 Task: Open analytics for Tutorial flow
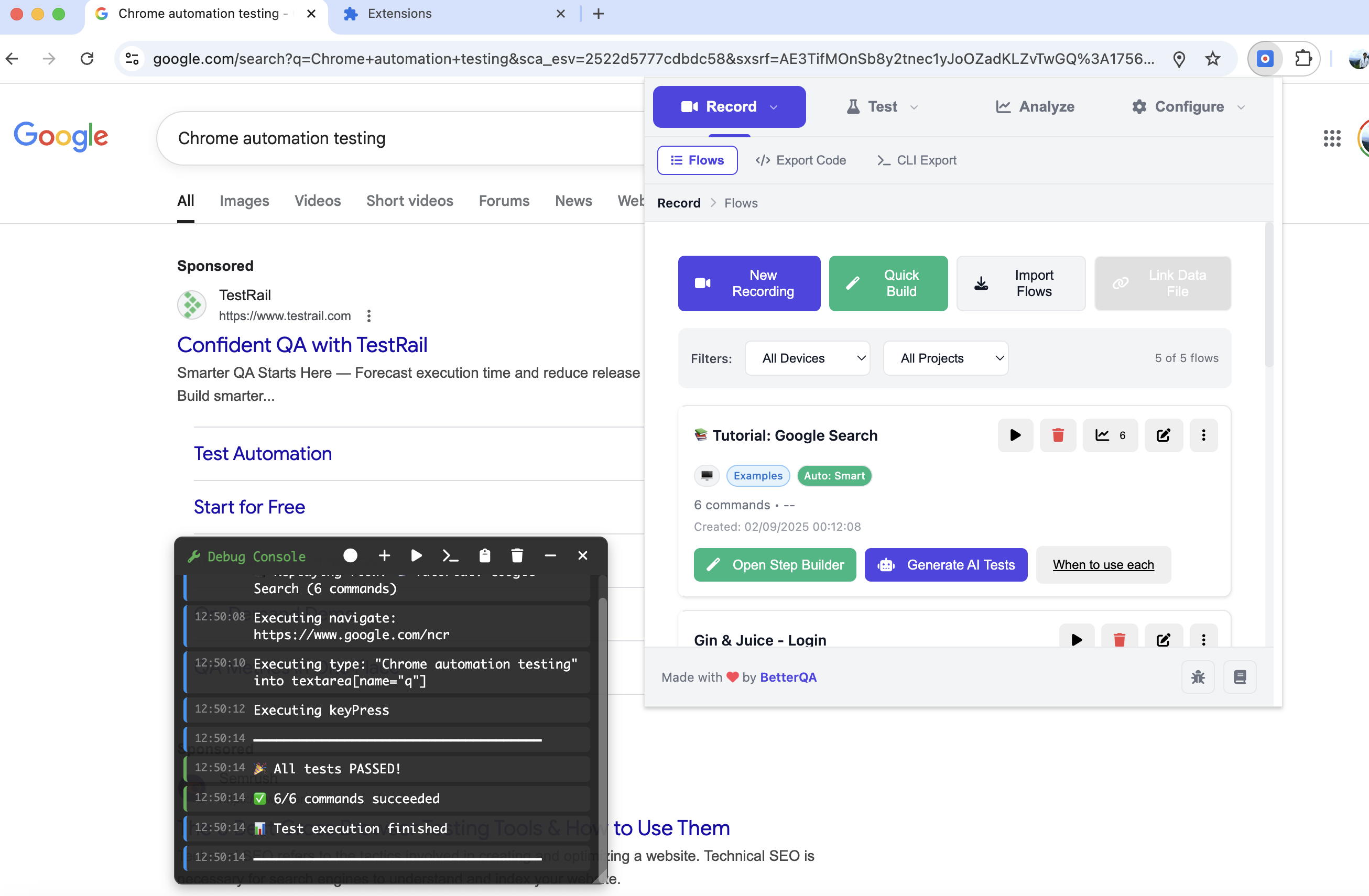tap(1110, 435)
